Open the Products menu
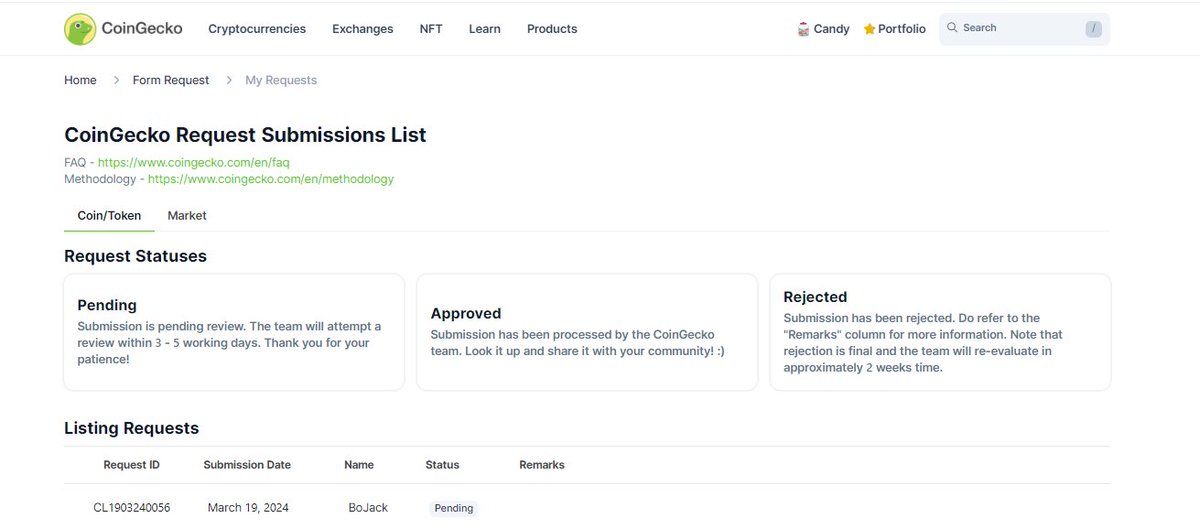 pyautogui.click(x=552, y=29)
